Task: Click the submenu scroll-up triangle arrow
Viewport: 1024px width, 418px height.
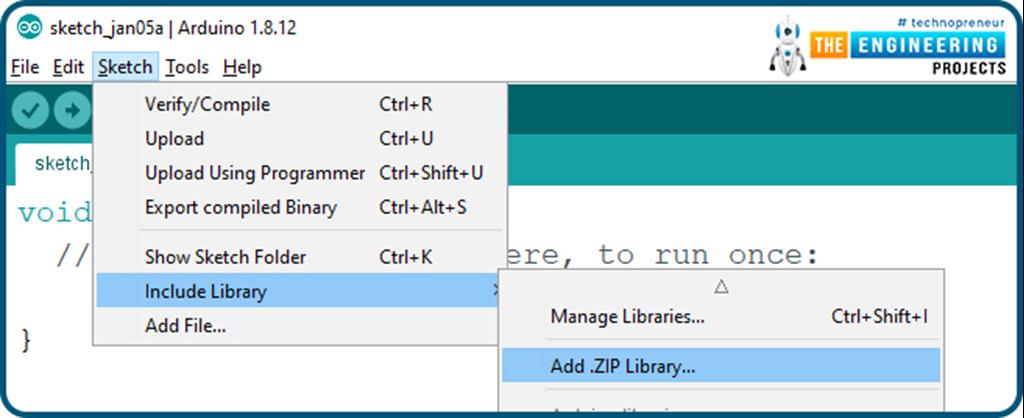Action: pos(720,286)
